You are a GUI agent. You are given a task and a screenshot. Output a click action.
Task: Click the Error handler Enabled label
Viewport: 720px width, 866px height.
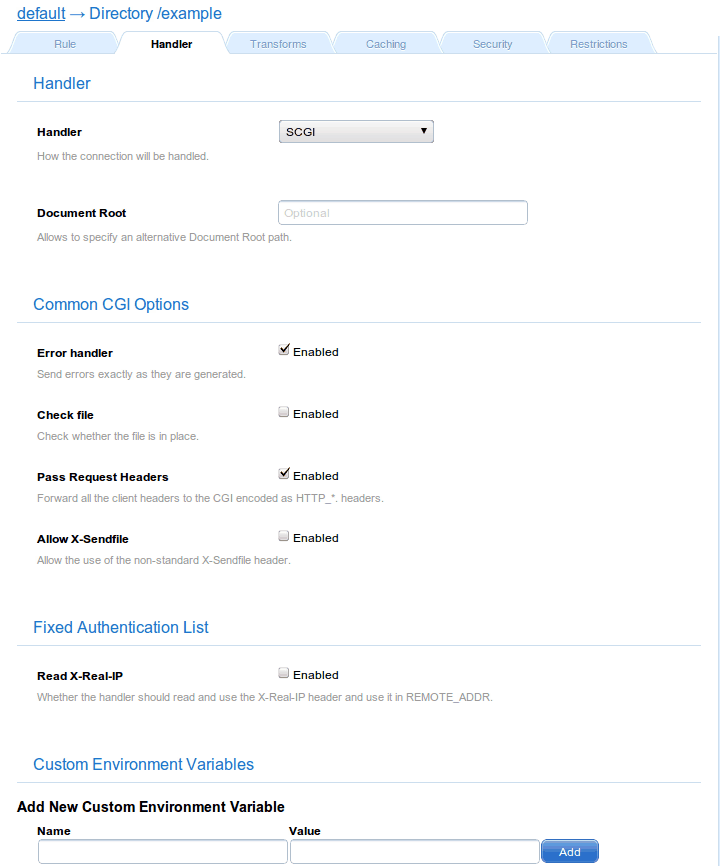316,352
